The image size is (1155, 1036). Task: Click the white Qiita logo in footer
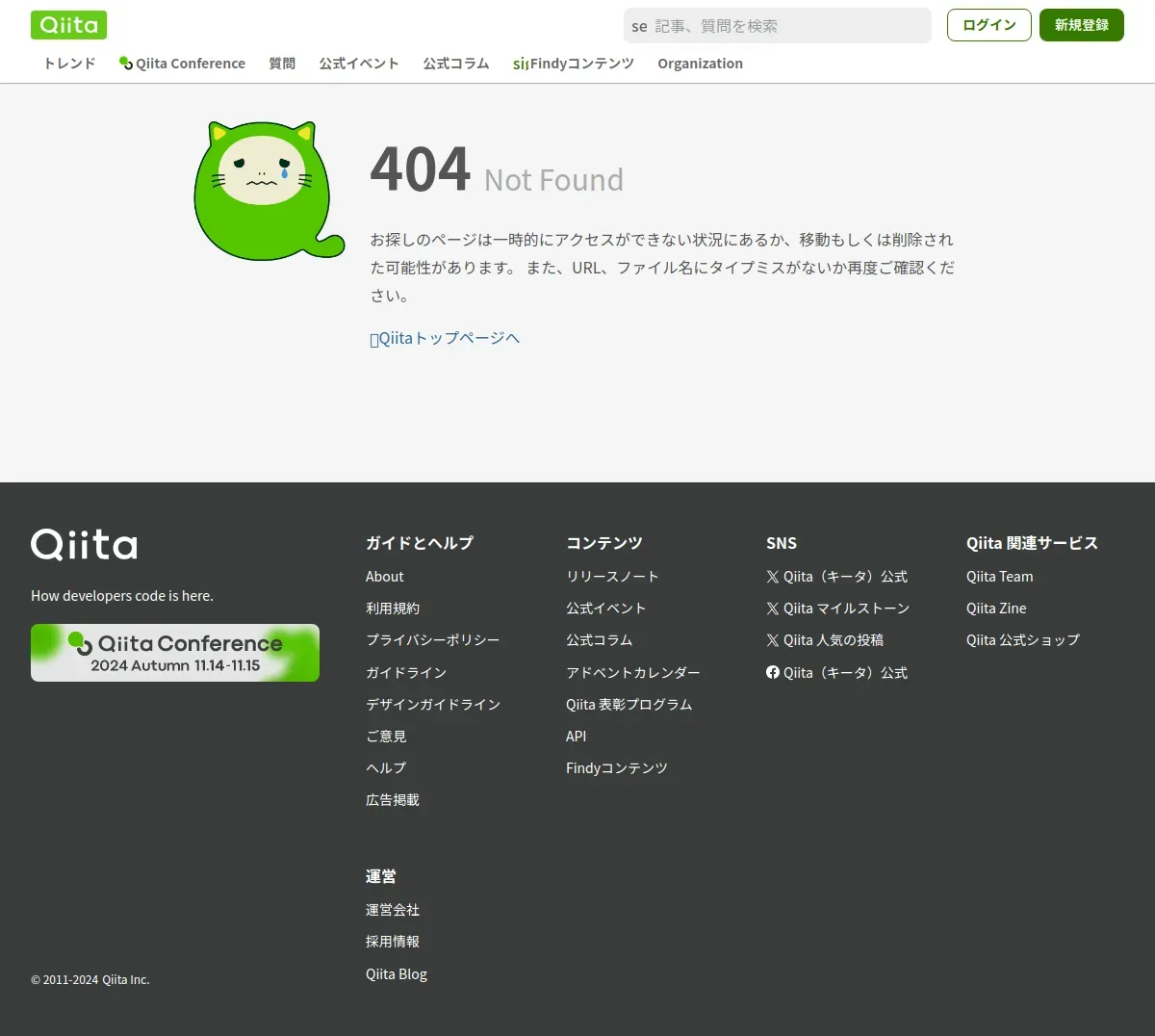(x=84, y=545)
